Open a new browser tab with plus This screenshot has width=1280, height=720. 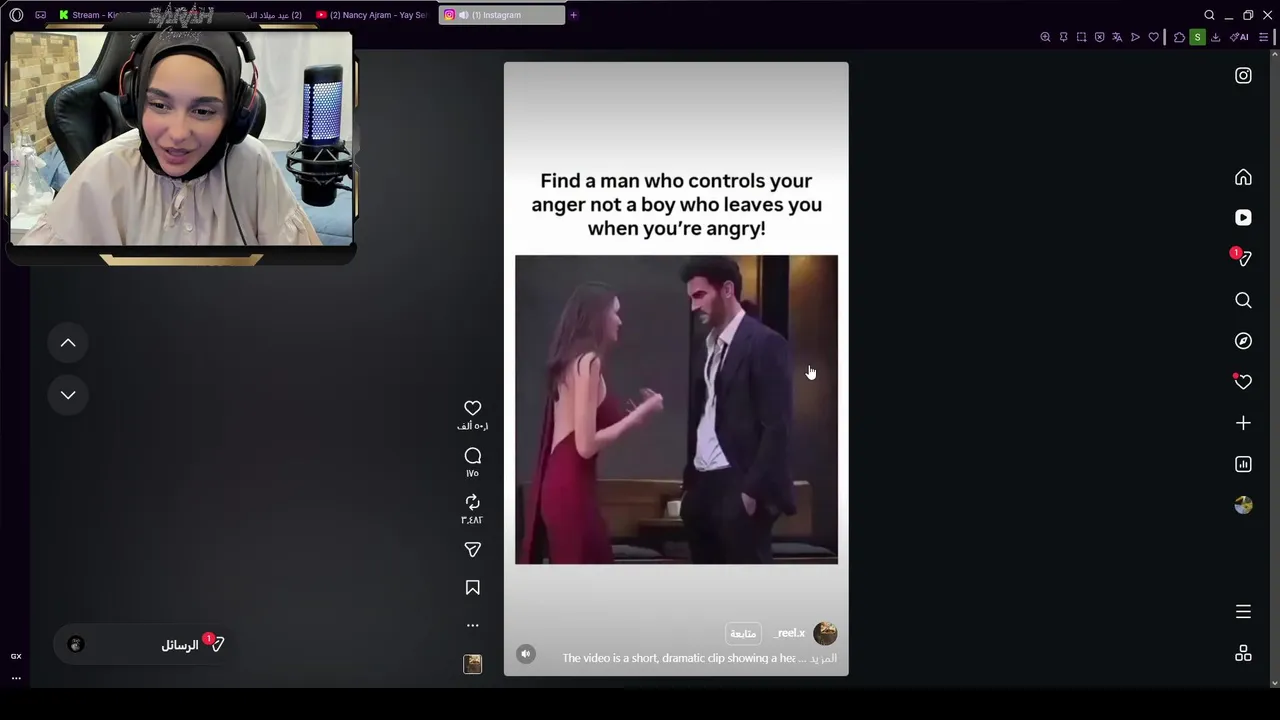[573, 15]
